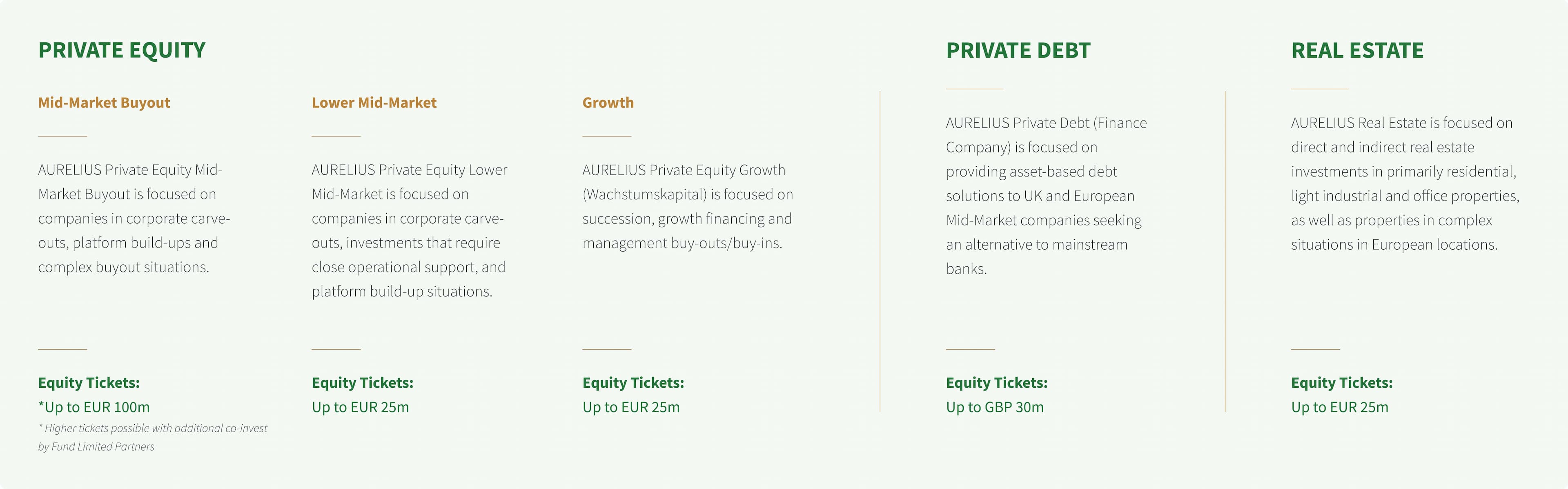This screenshot has height=489, width=1568.
Task: Click Equity Tickets label under Real Estate
Action: tap(1341, 382)
